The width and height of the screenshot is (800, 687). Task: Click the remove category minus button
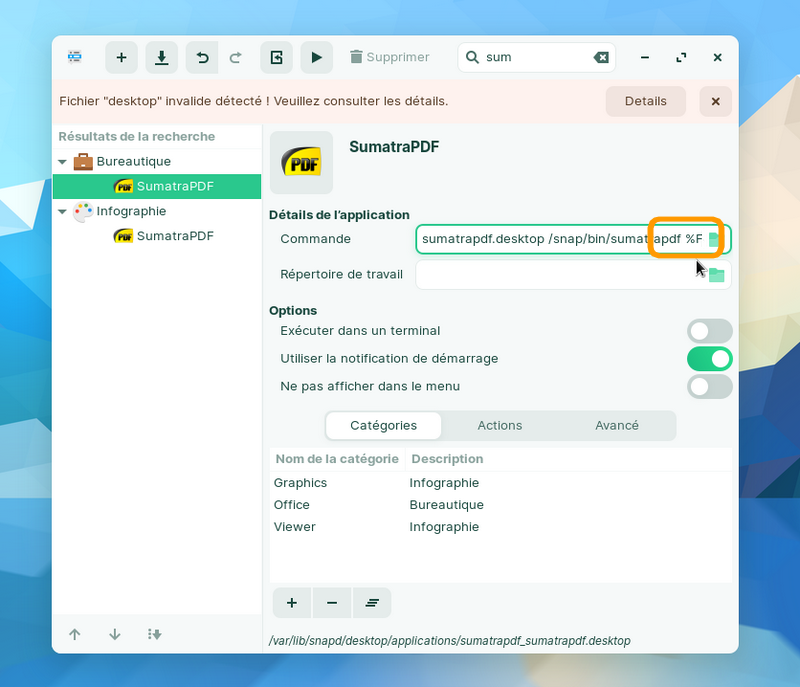[332, 603]
